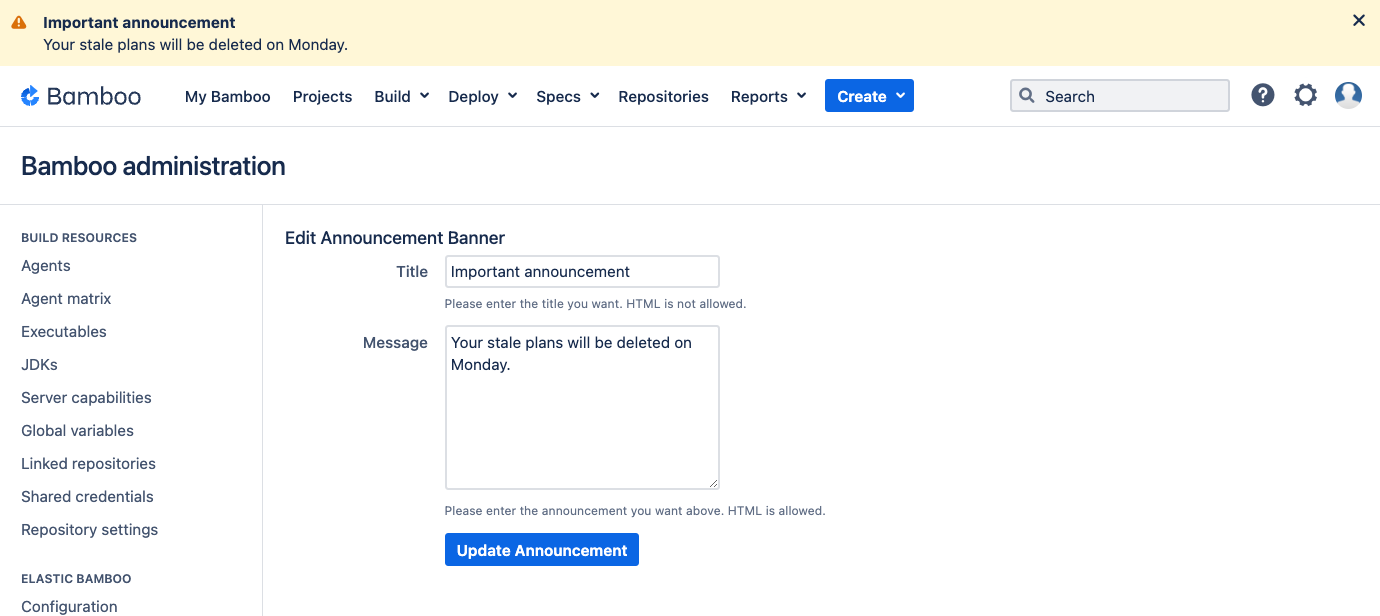Open the settings gear icon
Viewport: 1380px width, 616px height.
(1305, 96)
